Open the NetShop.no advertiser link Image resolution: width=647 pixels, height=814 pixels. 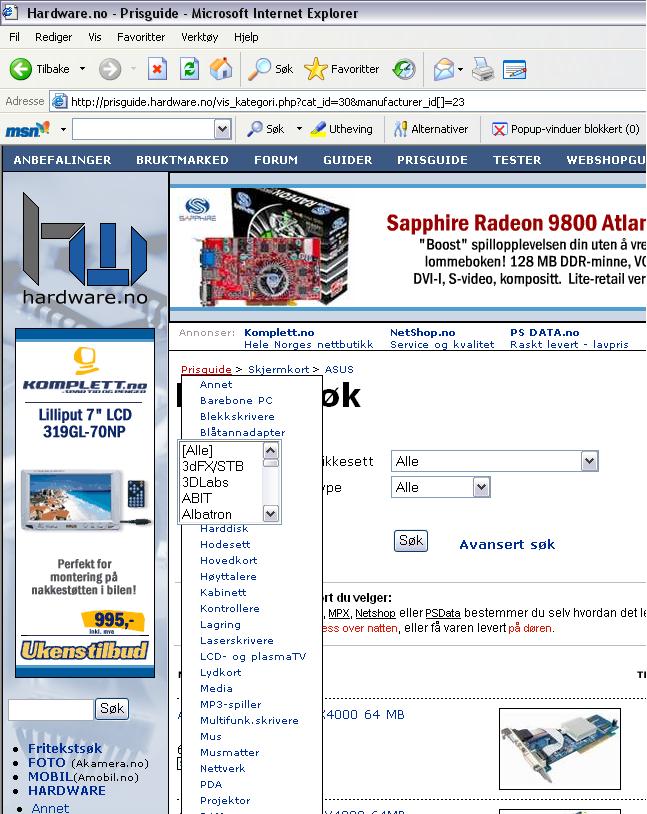point(423,332)
